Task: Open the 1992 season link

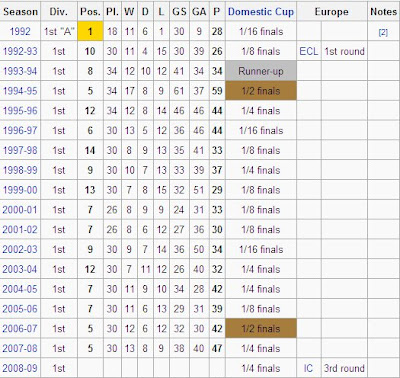Action: (20, 31)
